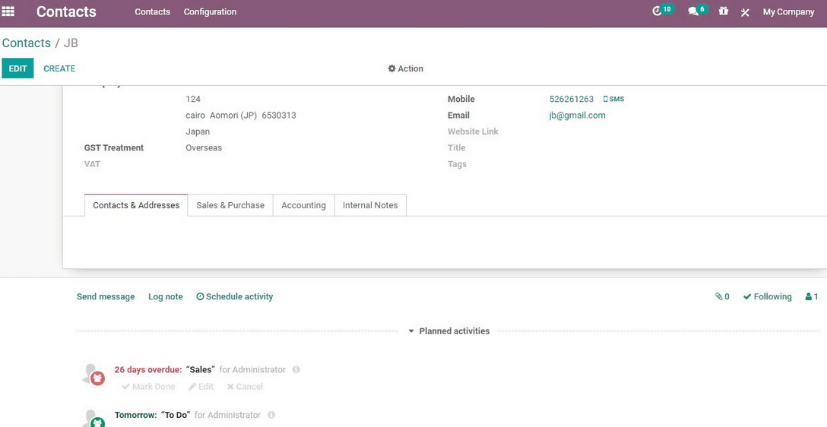Click the gift icon in top bar
Image resolution: width=827 pixels, height=427 pixels.
coord(723,12)
